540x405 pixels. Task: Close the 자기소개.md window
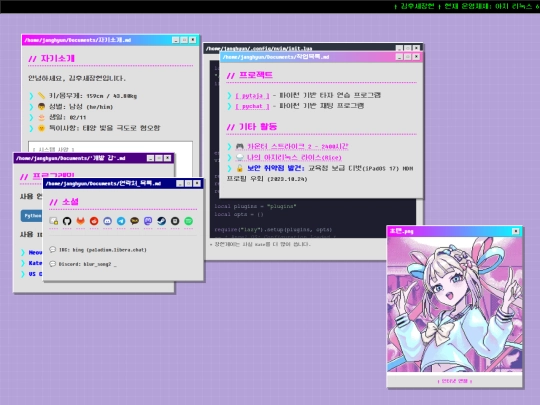coord(193,40)
